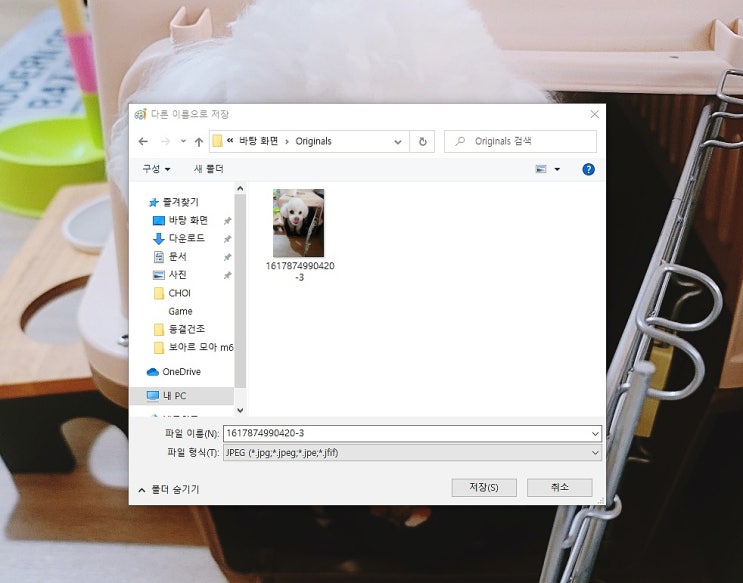The image size is (743, 583).
Task: Click the 파일 이름 input field
Action: tap(412, 433)
